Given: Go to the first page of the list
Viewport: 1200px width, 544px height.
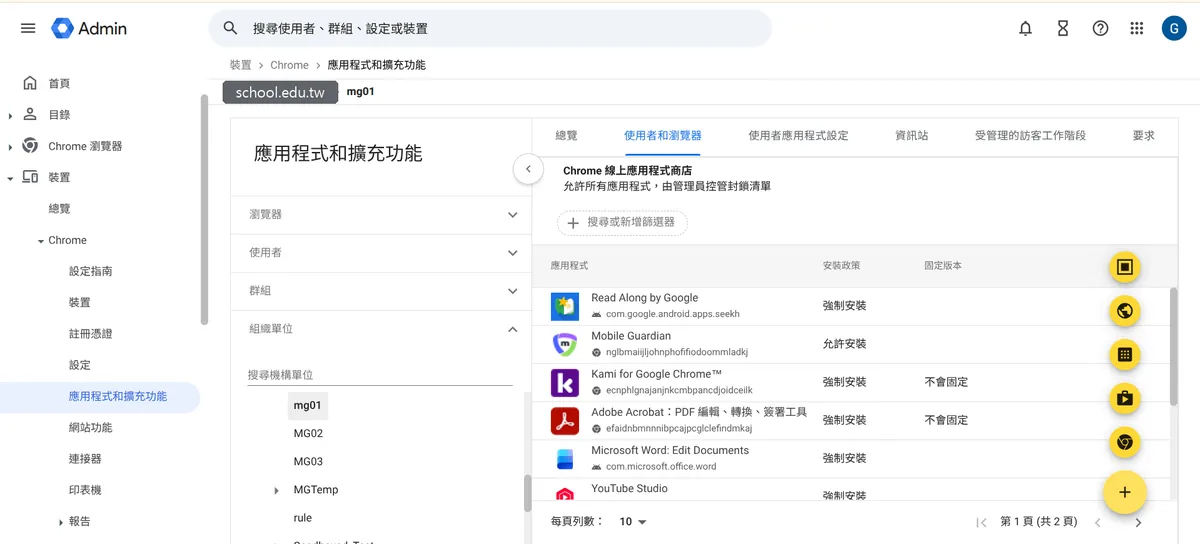Looking at the screenshot, I should [981, 522].
